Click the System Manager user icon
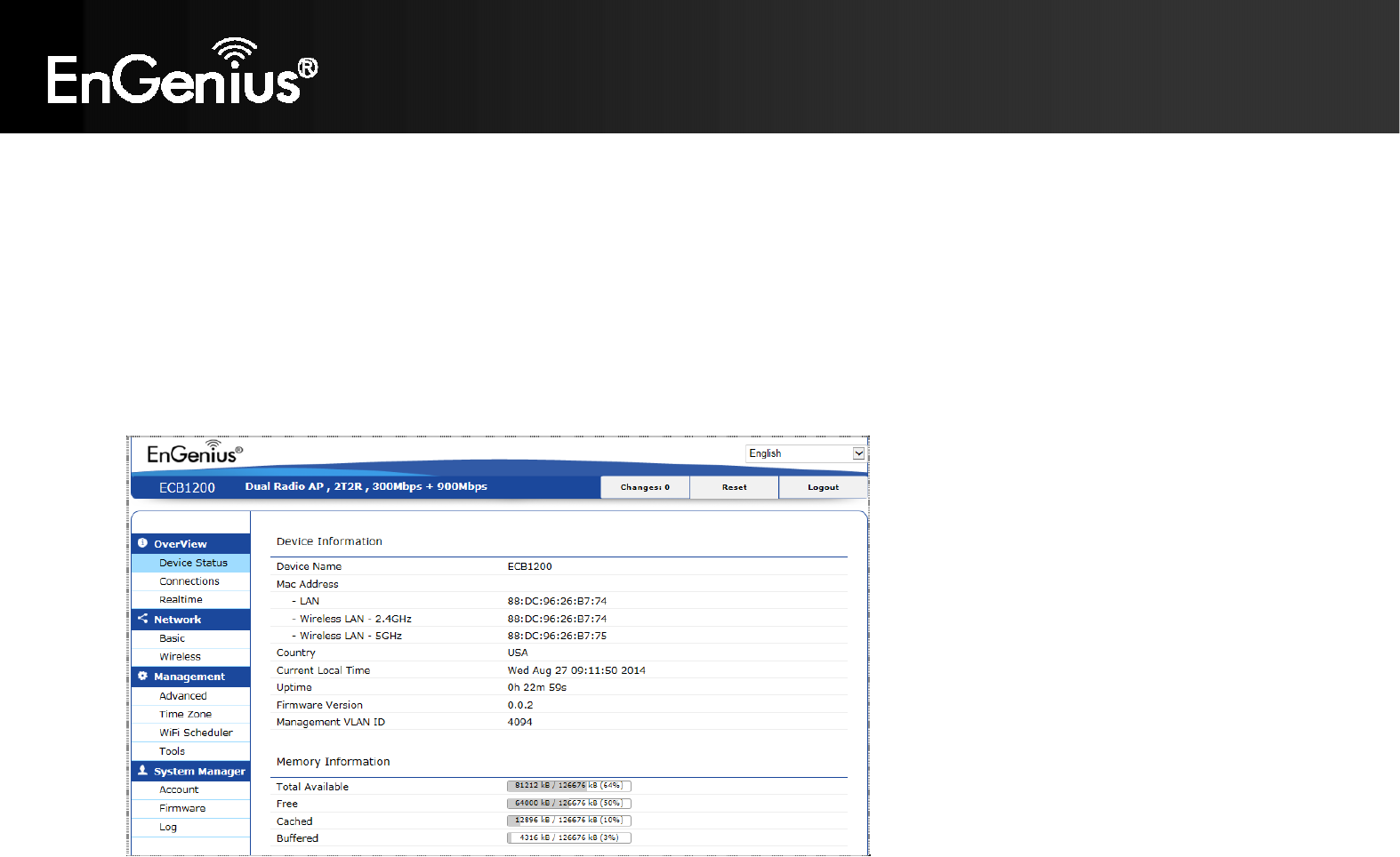1400x857 pixels. [142, 771]
